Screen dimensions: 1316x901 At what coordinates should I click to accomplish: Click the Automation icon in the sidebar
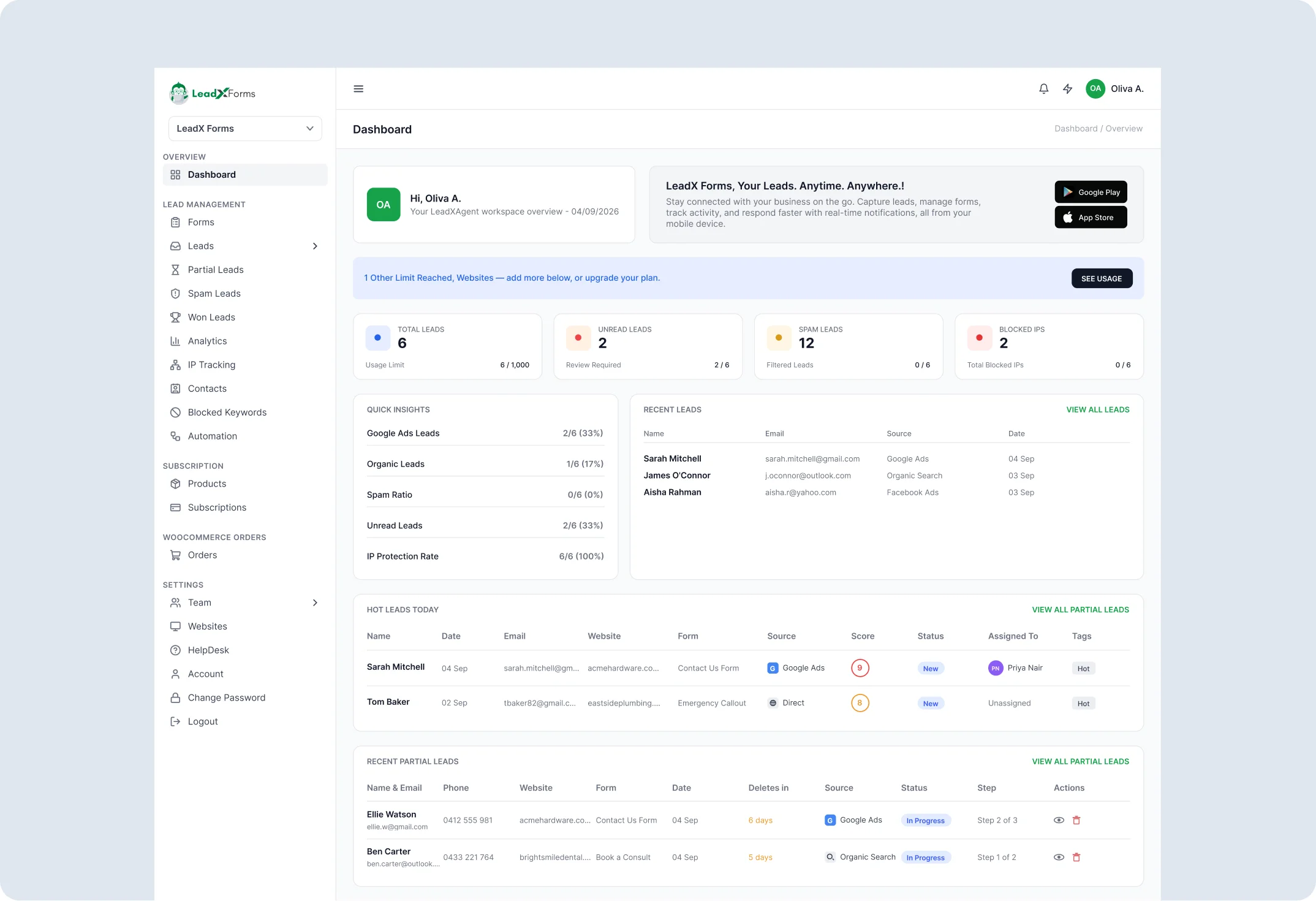(175, 436)
